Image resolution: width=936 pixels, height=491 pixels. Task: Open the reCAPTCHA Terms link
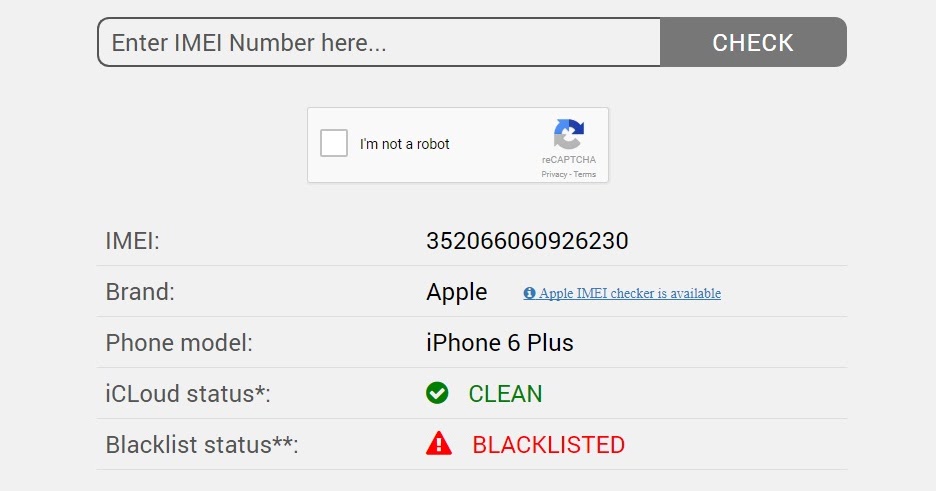coord(585,174)
